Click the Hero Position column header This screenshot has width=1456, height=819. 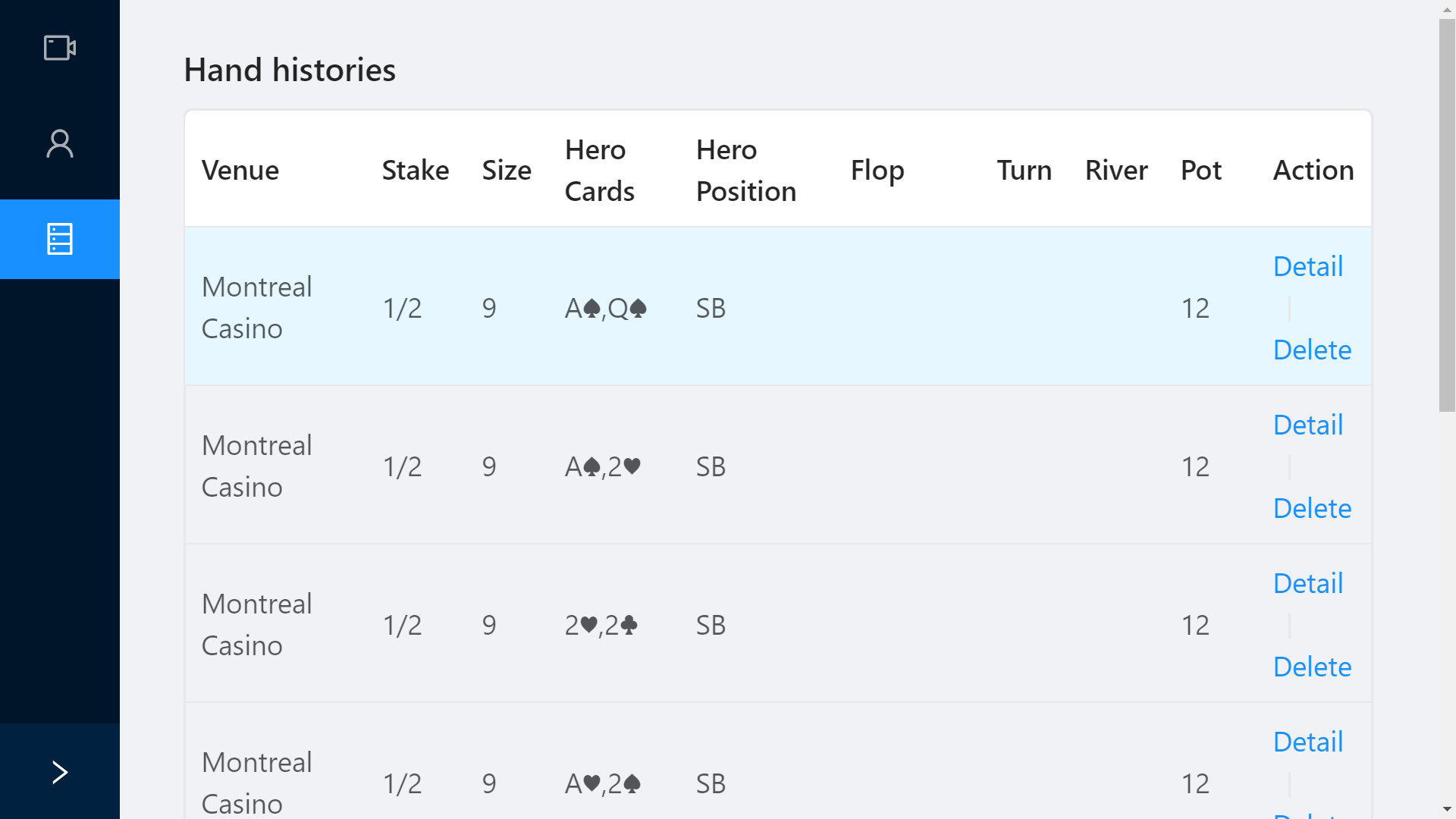745,170
